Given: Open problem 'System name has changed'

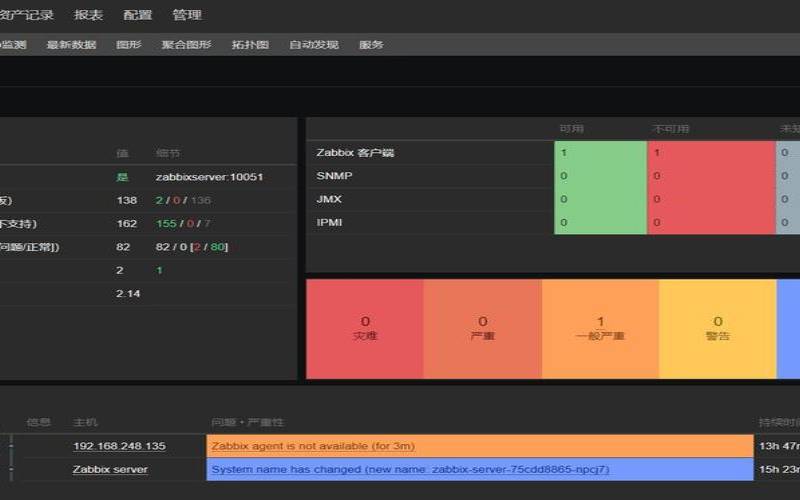Looking at the screenshot, I should (x=410, y=469).
